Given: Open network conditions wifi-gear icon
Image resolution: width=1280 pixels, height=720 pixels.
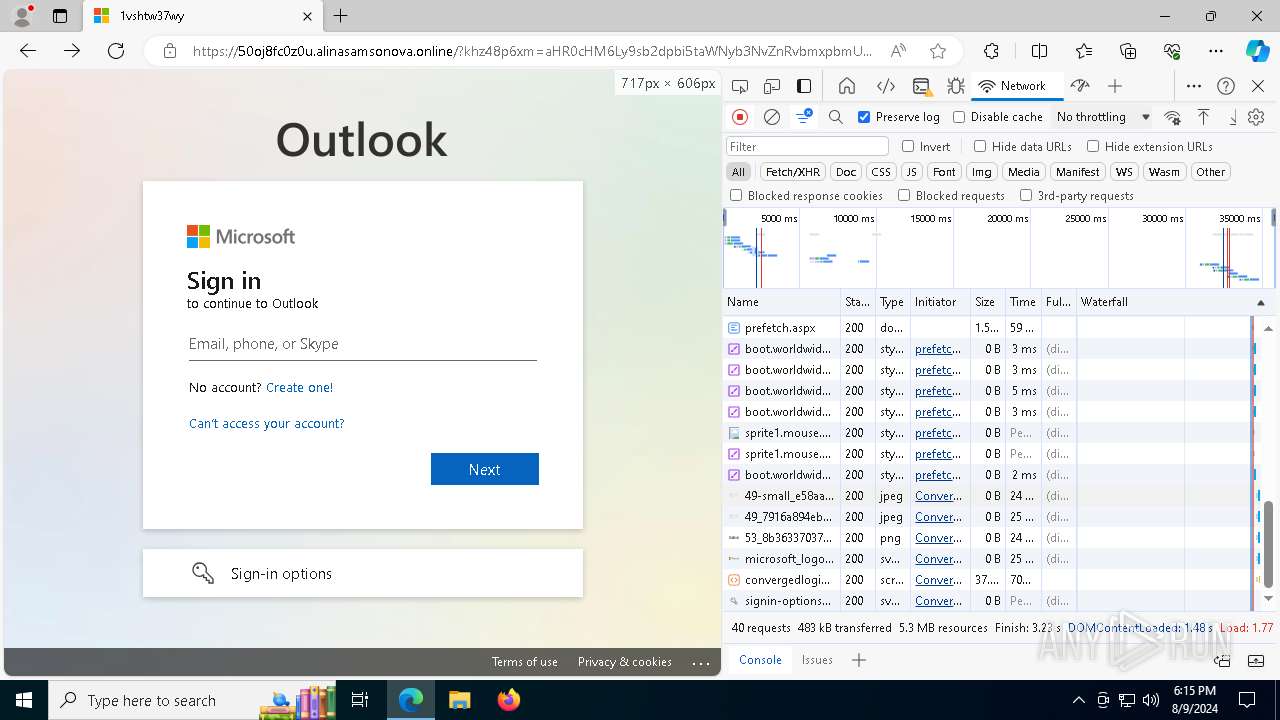Looking at the screenshot, I should (x=1173, y=117).
